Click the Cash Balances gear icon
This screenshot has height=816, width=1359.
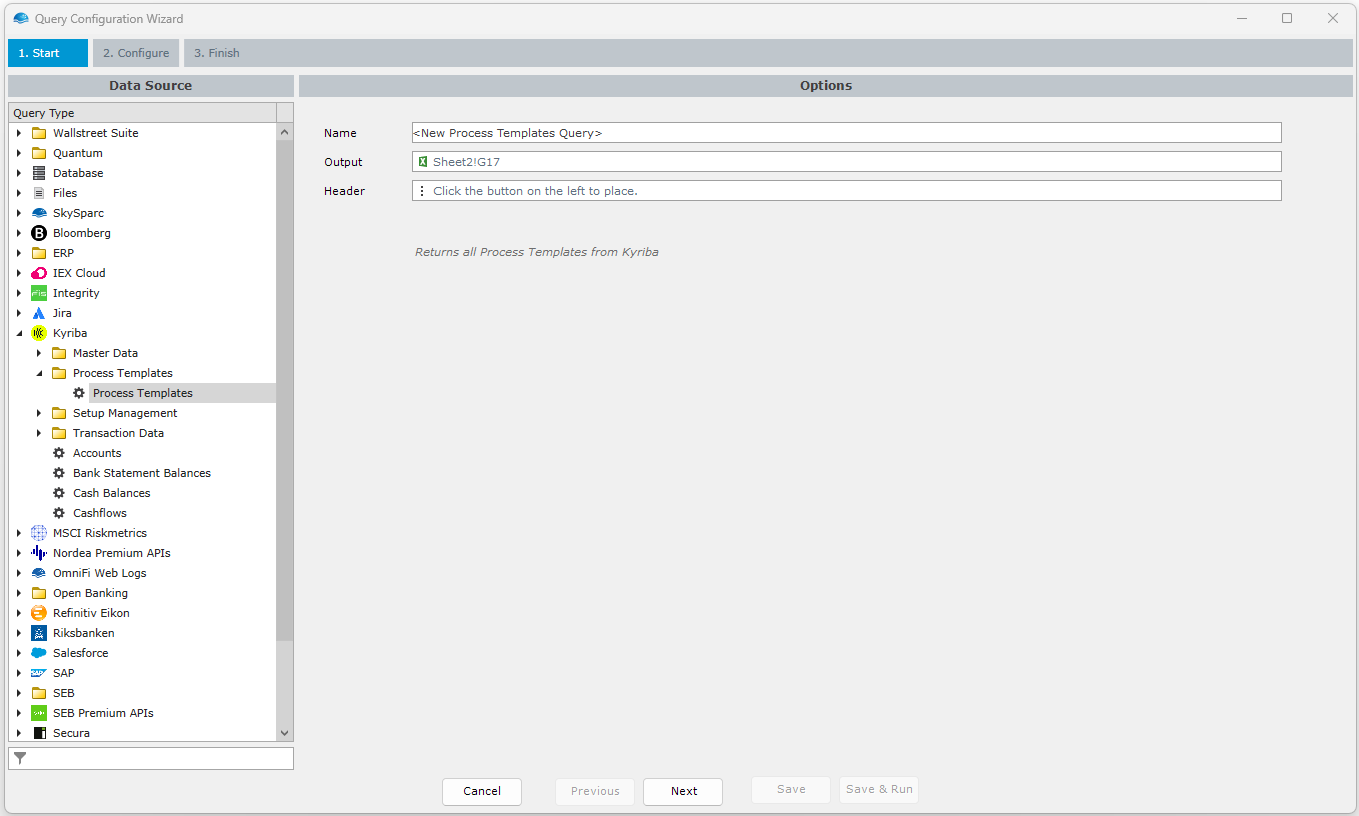(59, 493)
